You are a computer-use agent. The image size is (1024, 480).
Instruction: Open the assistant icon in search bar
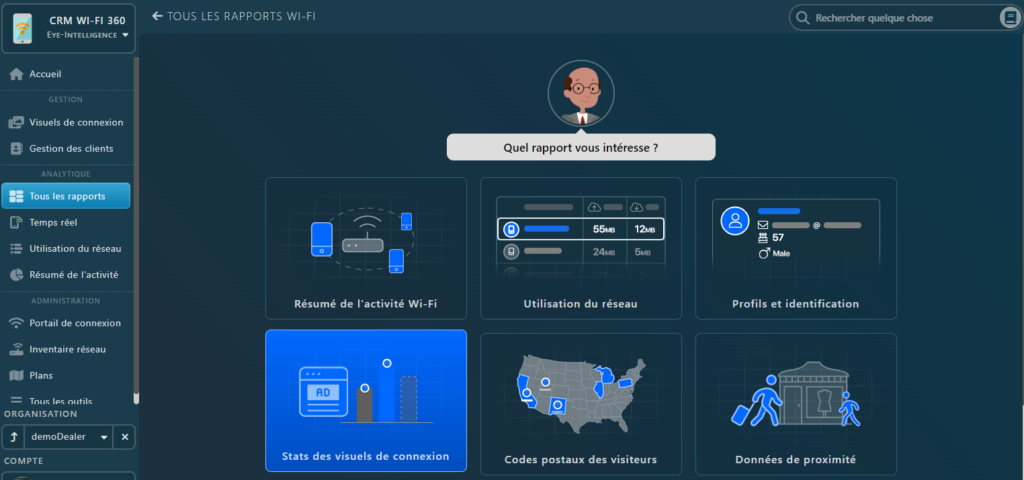(x=1009, y=18)
